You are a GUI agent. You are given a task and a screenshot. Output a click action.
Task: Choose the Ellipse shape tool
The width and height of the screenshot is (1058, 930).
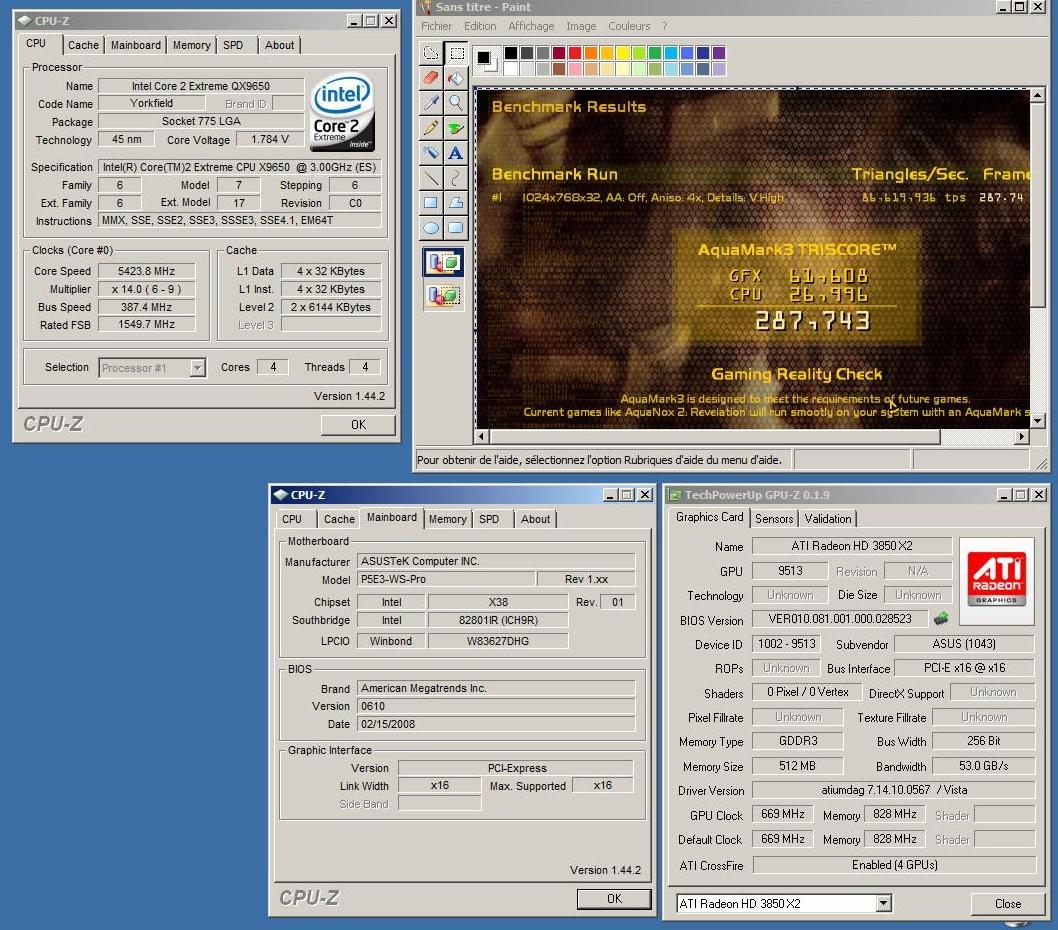[x=431, y=227]
